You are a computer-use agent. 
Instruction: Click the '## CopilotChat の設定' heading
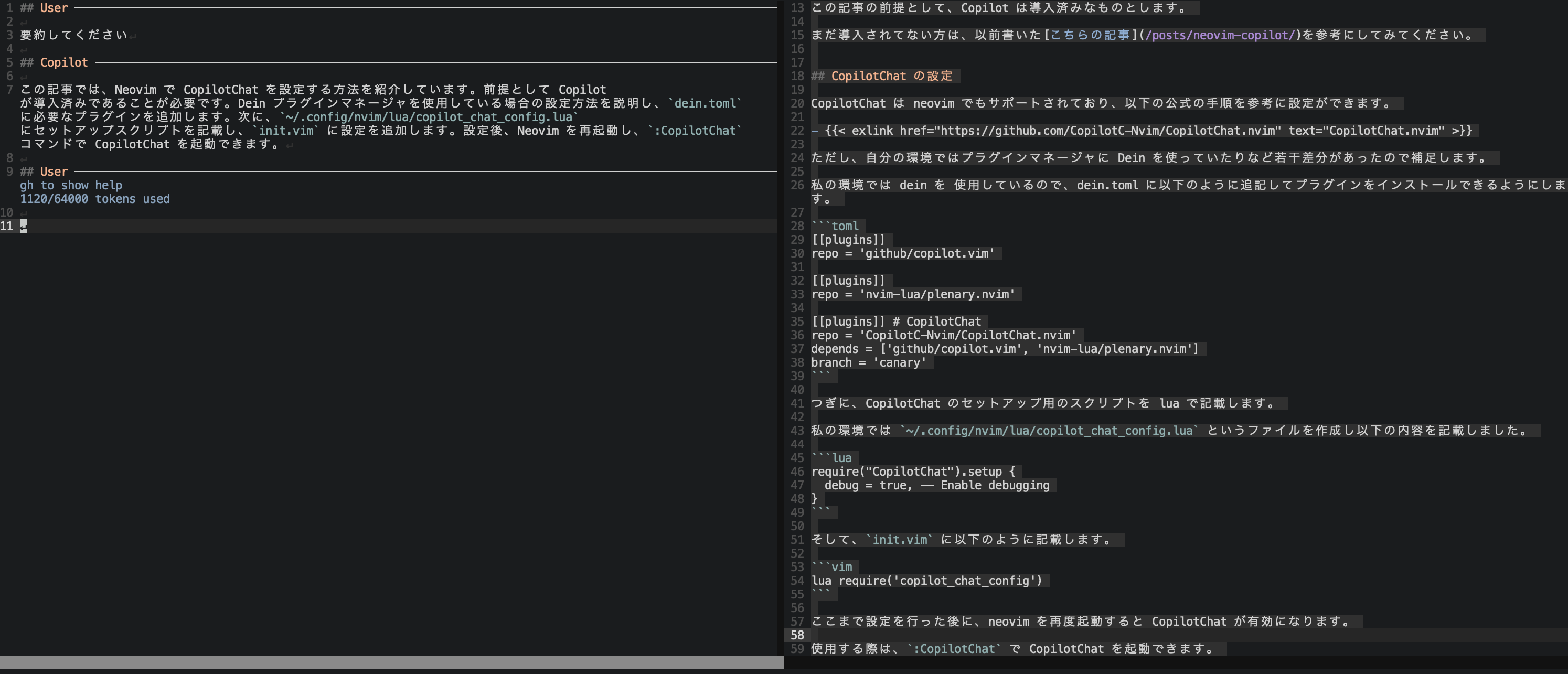[881, 76]
